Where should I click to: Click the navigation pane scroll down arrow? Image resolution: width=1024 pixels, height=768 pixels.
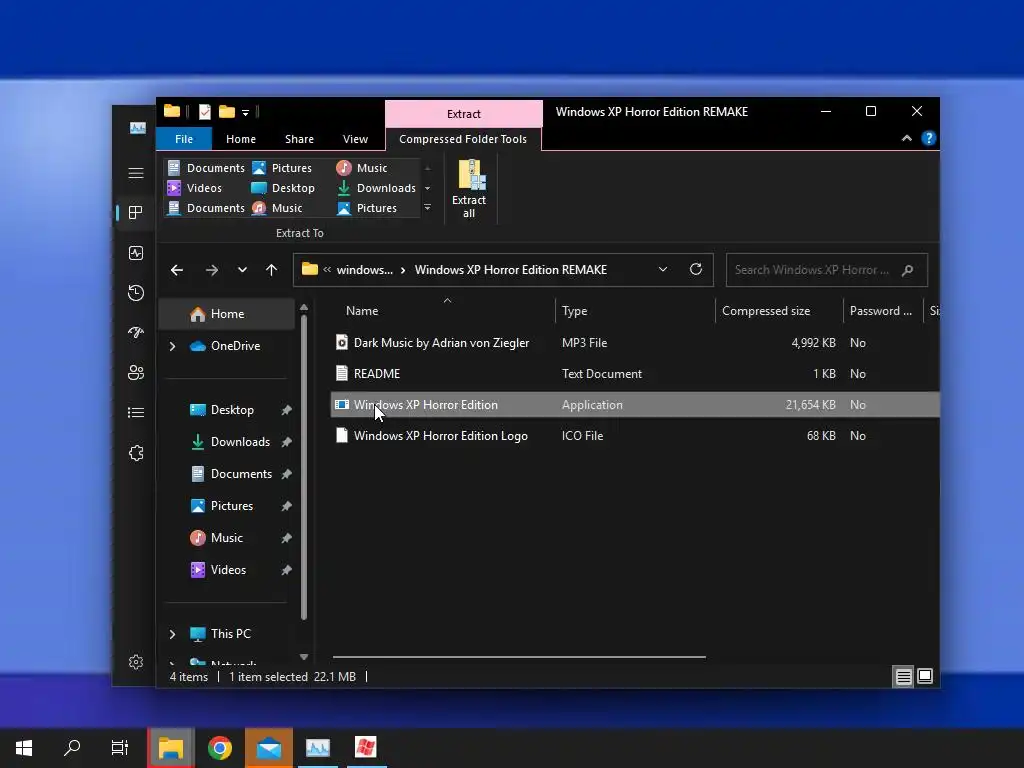tap(304, 657)
